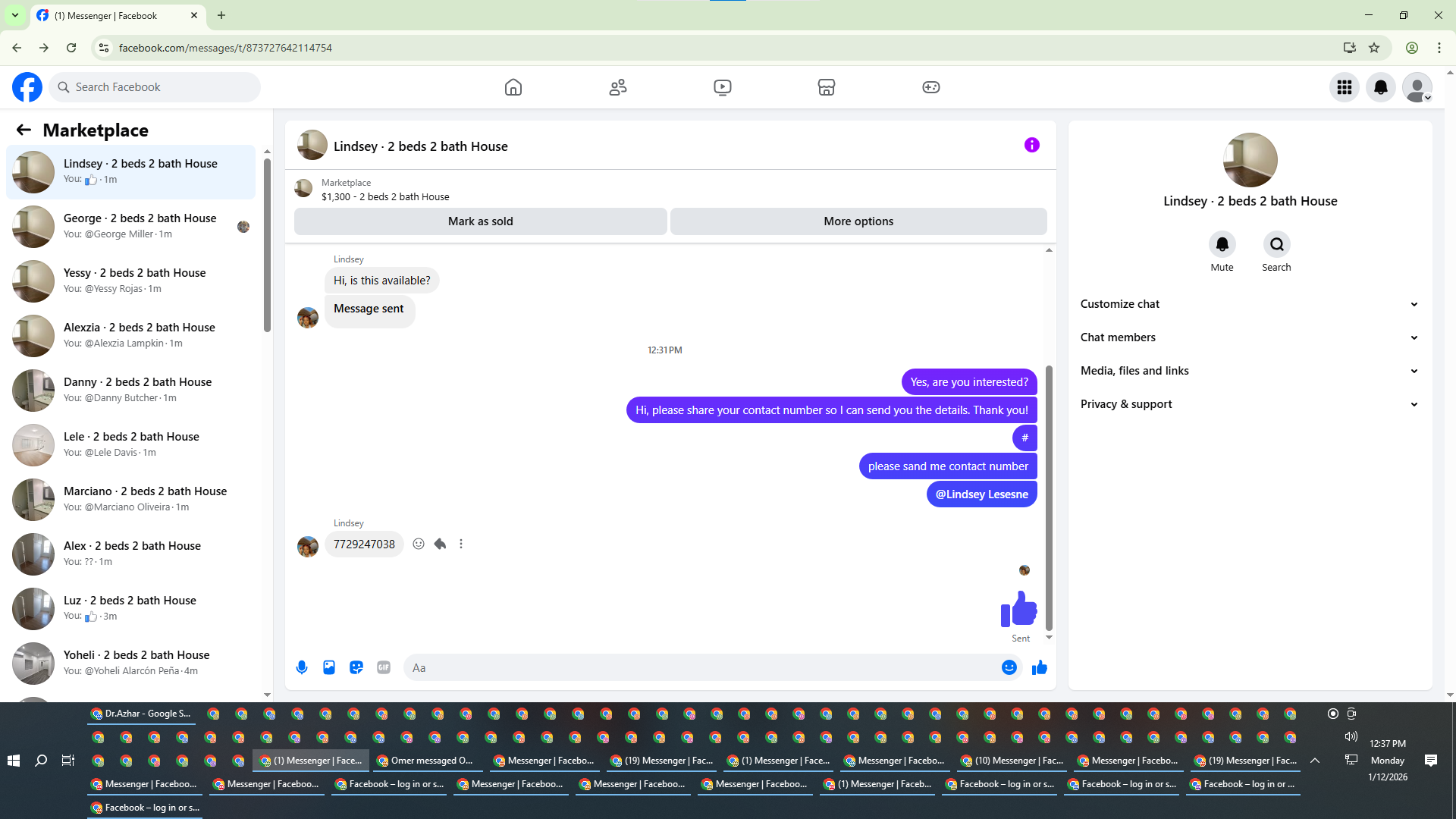Click the More options button
This screenshot has width=1456, height=819.
(858, 221)
